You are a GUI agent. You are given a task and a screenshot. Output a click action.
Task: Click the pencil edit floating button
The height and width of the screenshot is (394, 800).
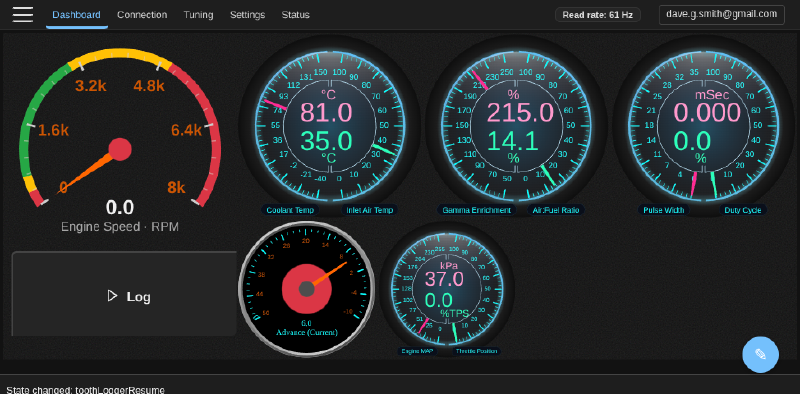760,354
